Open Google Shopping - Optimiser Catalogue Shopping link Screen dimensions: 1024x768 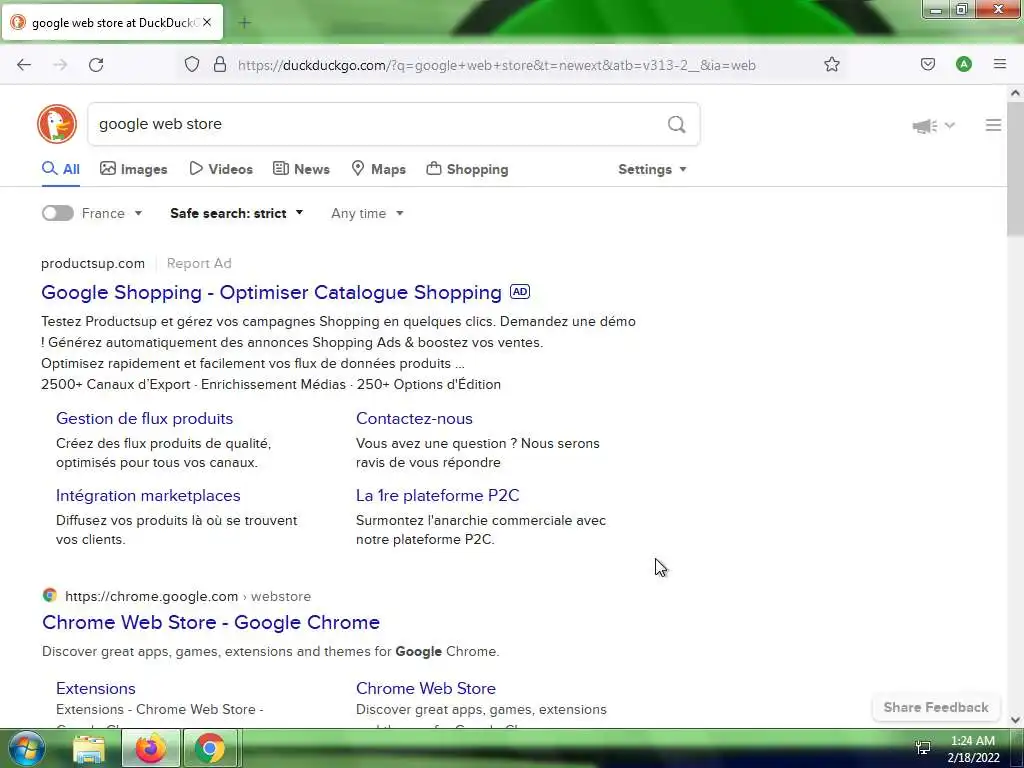271,292
